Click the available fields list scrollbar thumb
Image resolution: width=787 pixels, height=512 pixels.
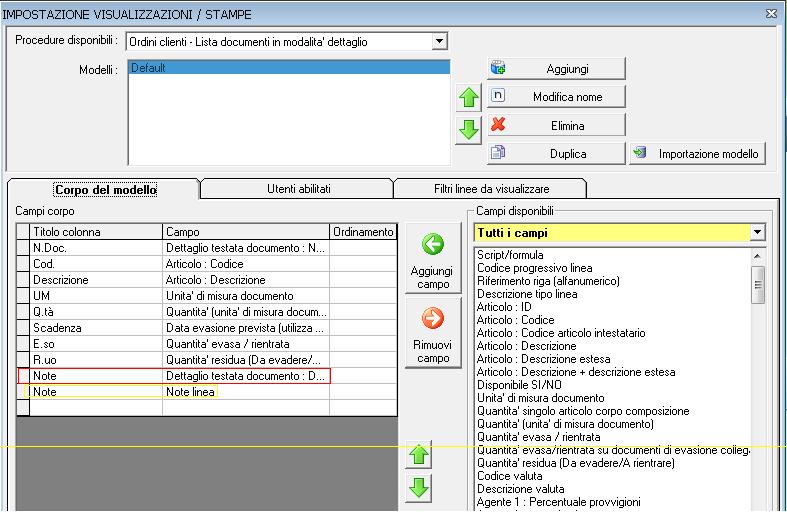click(758, 285)
